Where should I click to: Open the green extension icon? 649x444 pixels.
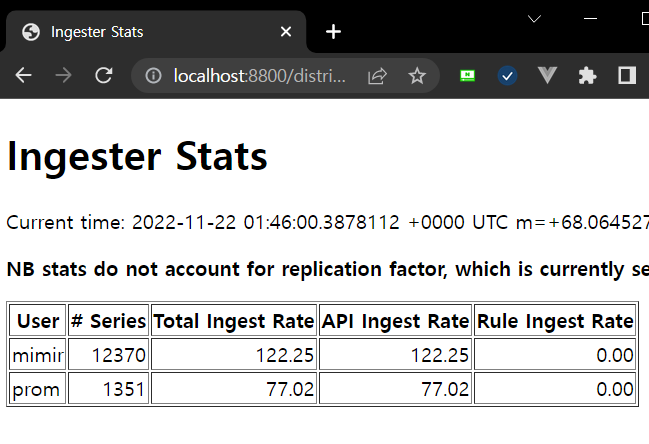pos(467,76)
